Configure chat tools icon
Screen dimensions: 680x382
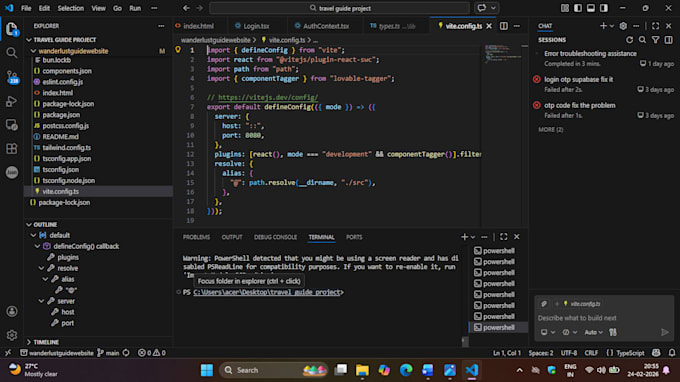tap(613, 332)
